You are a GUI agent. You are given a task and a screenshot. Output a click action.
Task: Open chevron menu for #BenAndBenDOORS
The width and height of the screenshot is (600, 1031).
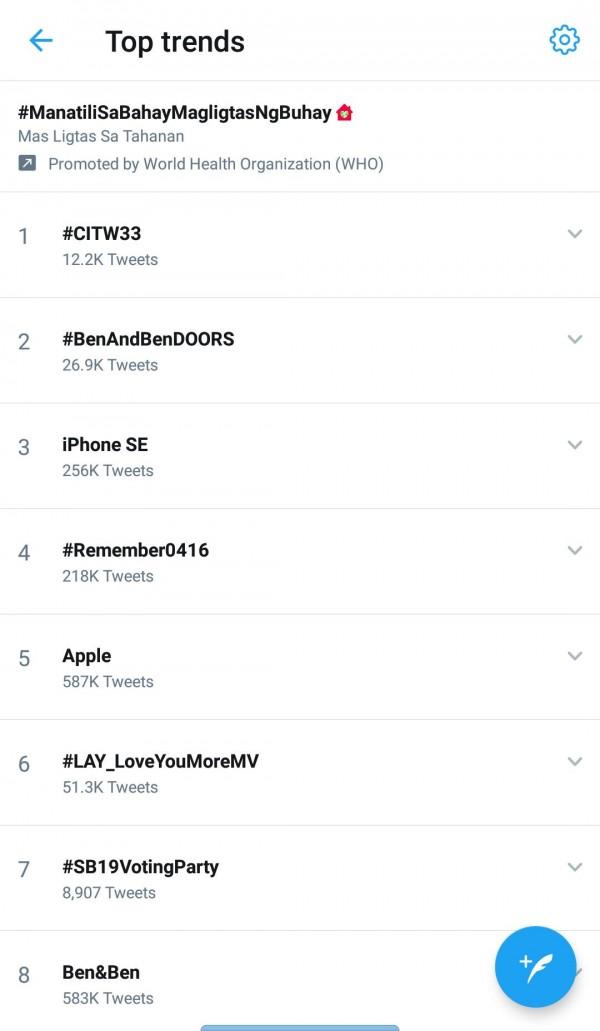pyautogui.click(x=574, y=339)
